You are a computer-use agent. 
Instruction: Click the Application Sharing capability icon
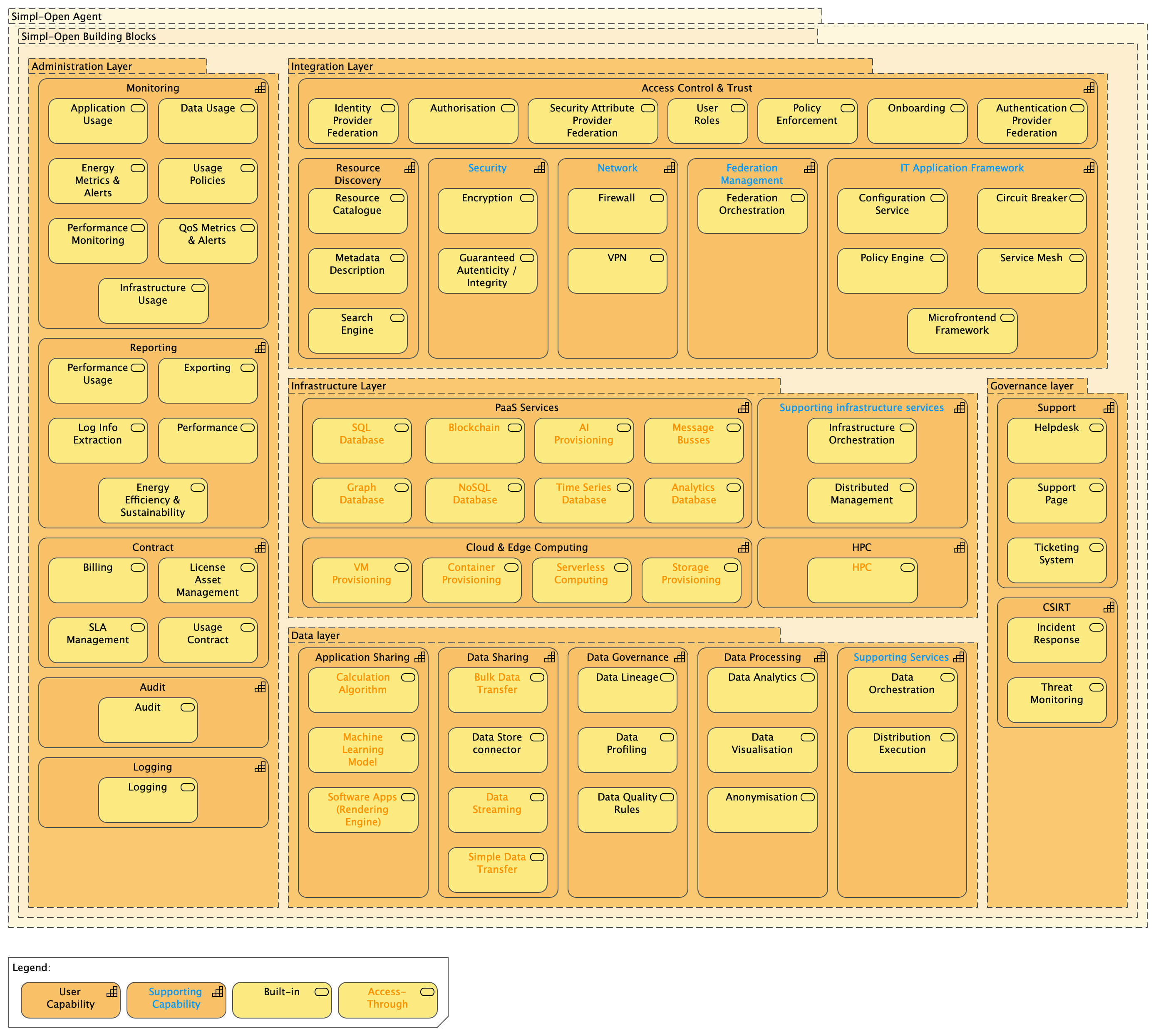coord(420,657)
